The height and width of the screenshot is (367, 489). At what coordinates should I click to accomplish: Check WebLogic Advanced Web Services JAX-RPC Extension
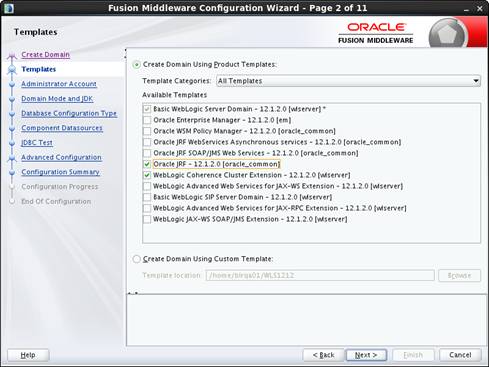click(147, 208)
